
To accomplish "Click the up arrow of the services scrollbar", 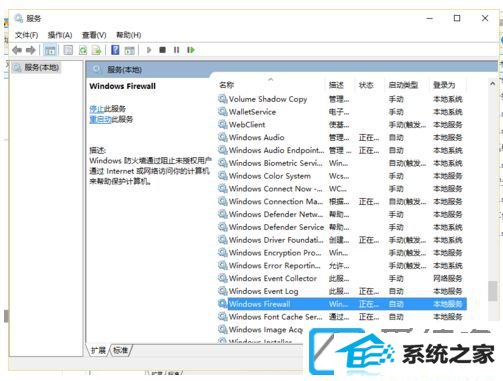I will 492,84.
